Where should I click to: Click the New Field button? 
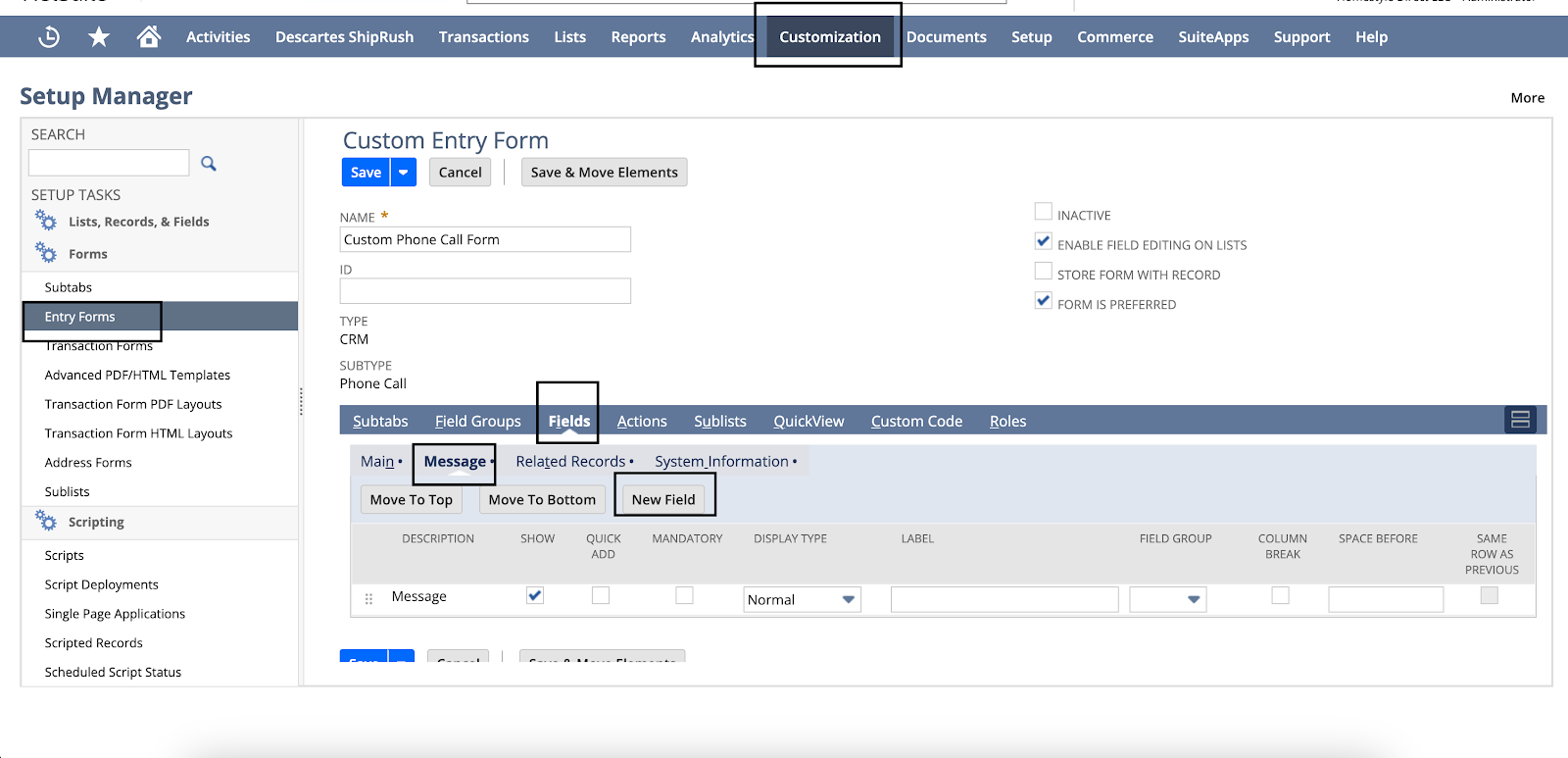[663, 499]
